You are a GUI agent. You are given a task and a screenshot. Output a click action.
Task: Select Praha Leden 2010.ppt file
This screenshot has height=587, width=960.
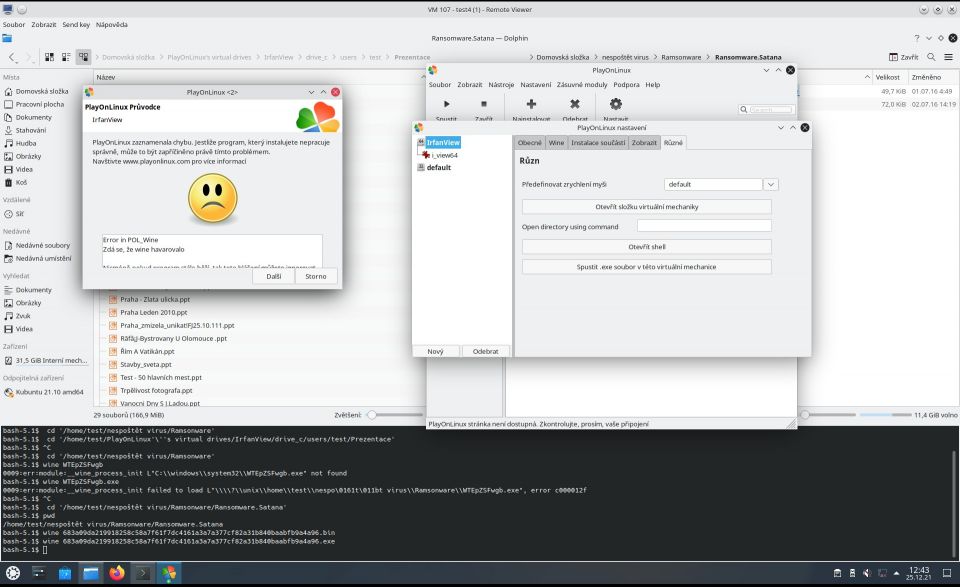click(154, 312)
